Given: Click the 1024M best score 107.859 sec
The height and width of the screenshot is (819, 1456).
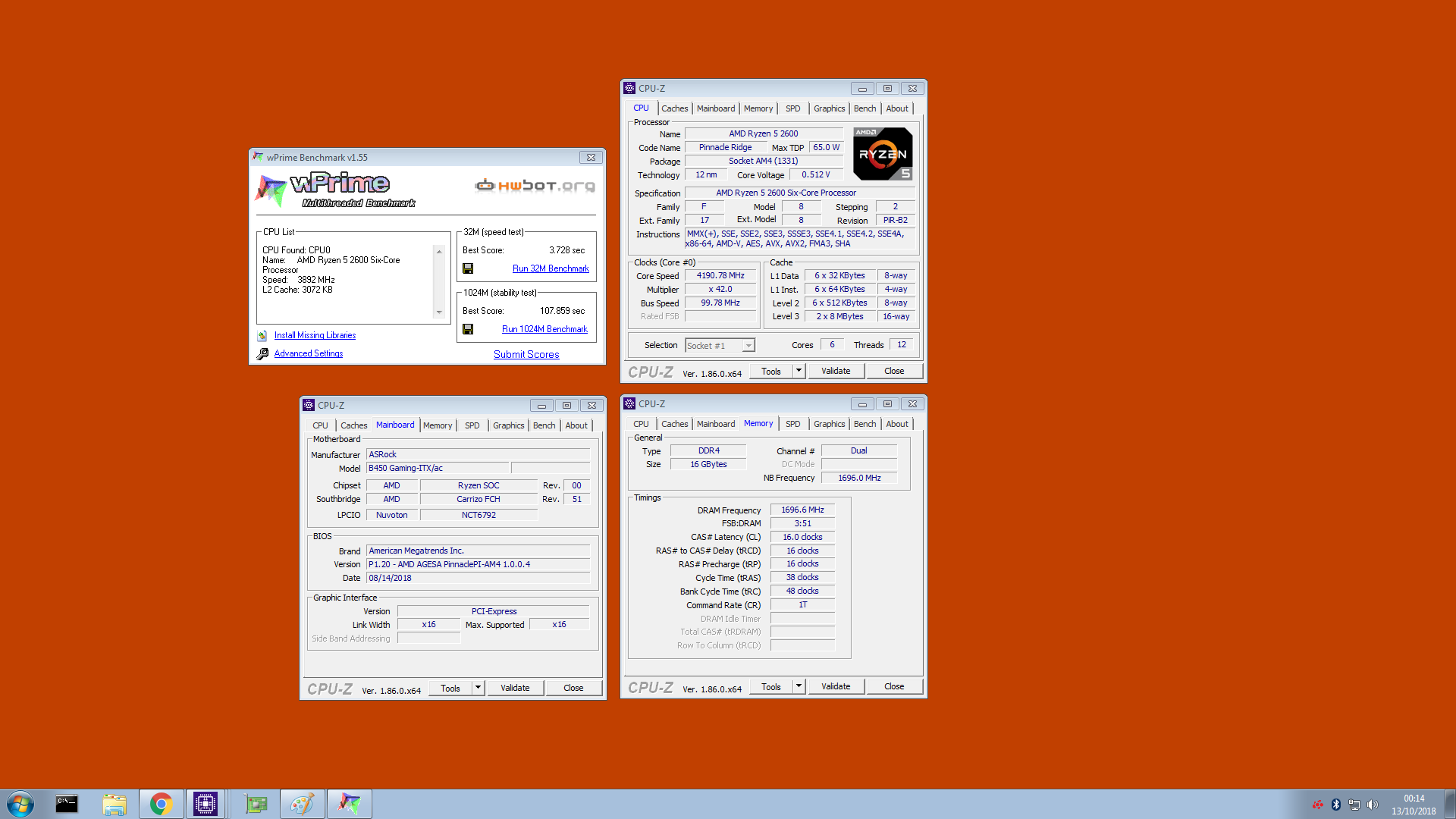Looking at the screenshot, I should pyautogui.click(x=562, y=311).
